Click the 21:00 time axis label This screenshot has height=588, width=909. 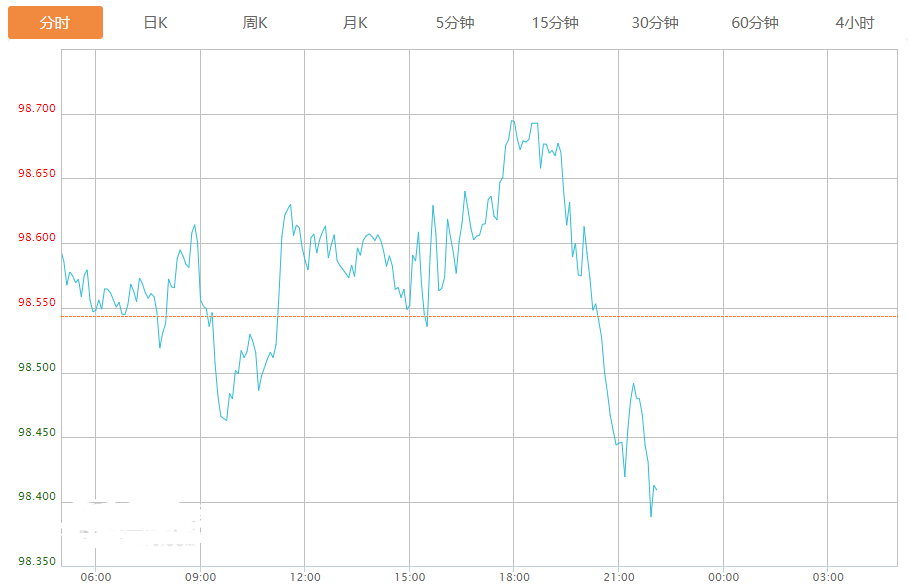click(x=619, y=577)
